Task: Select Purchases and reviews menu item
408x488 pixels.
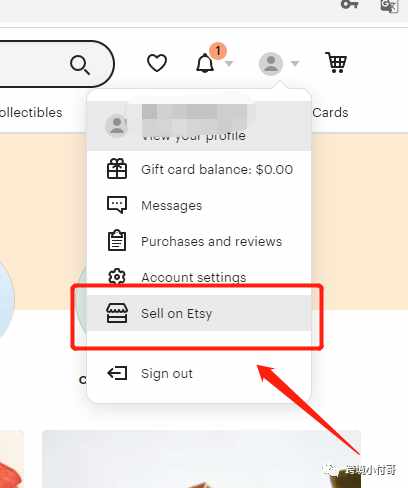Action: pos(199,241)
